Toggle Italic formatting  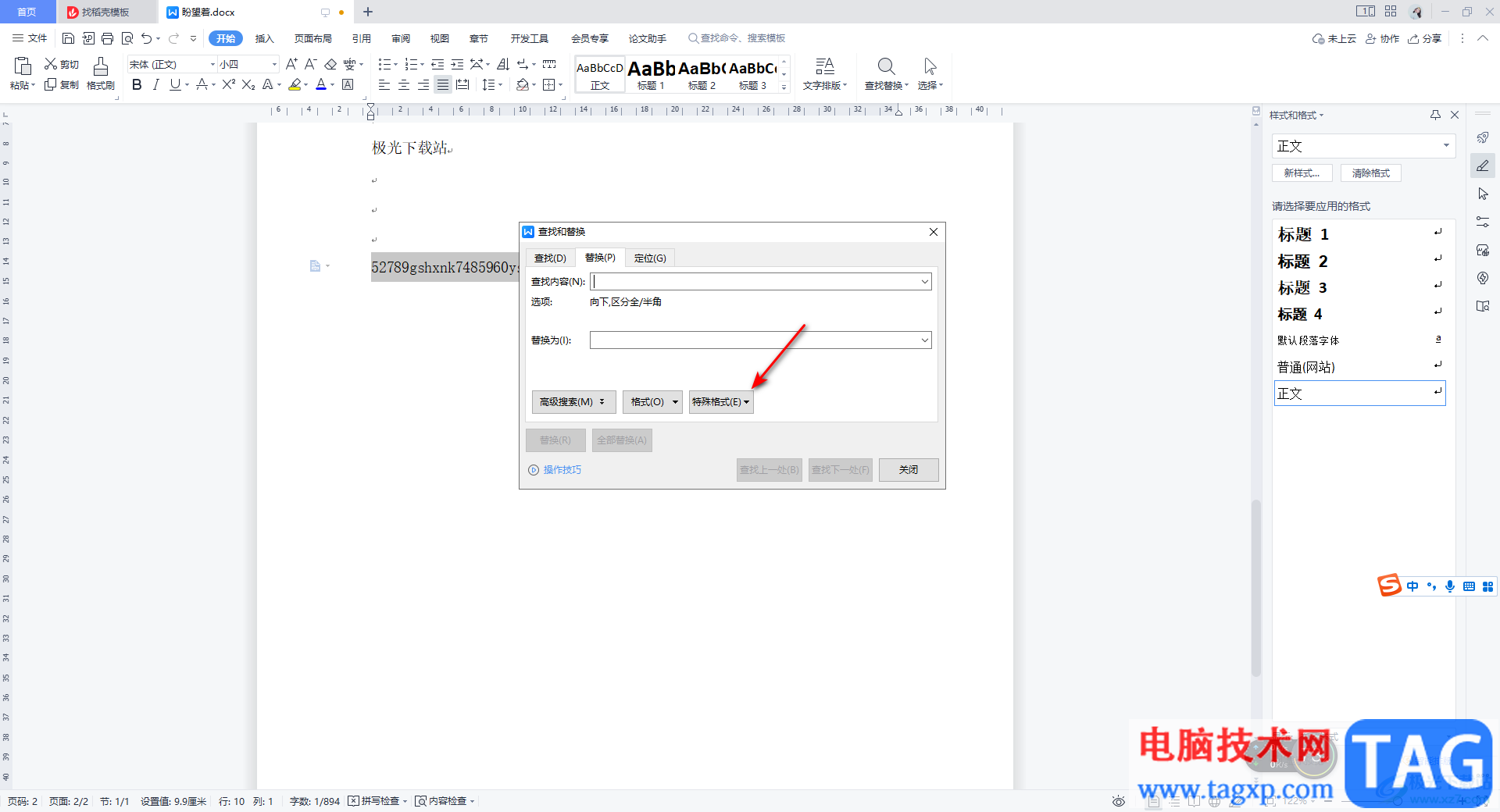tap(156, 84)
